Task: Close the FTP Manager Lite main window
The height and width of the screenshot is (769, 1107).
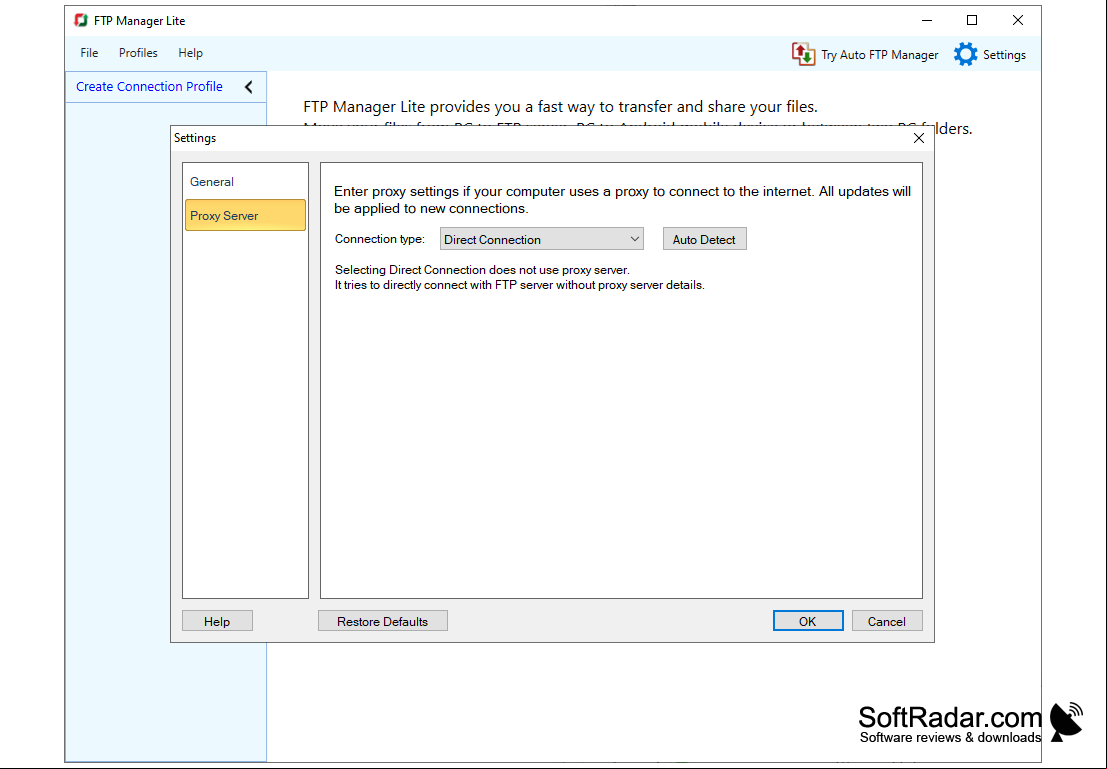Action: pyautogui.click(x=1017, y=20)
